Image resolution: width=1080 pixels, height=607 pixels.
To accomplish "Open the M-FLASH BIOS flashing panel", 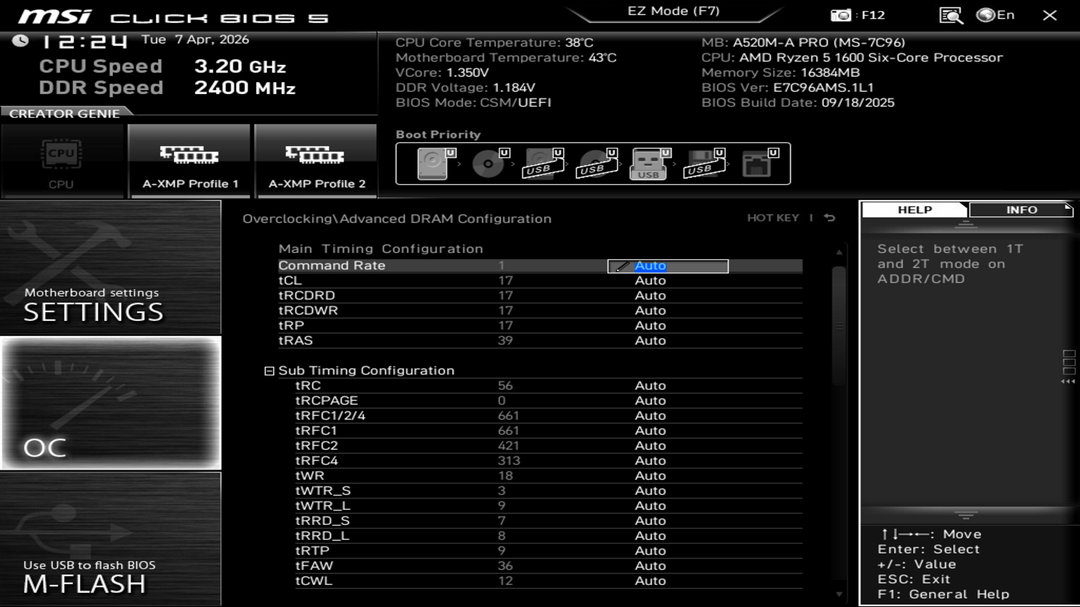I will coord(110,538).
